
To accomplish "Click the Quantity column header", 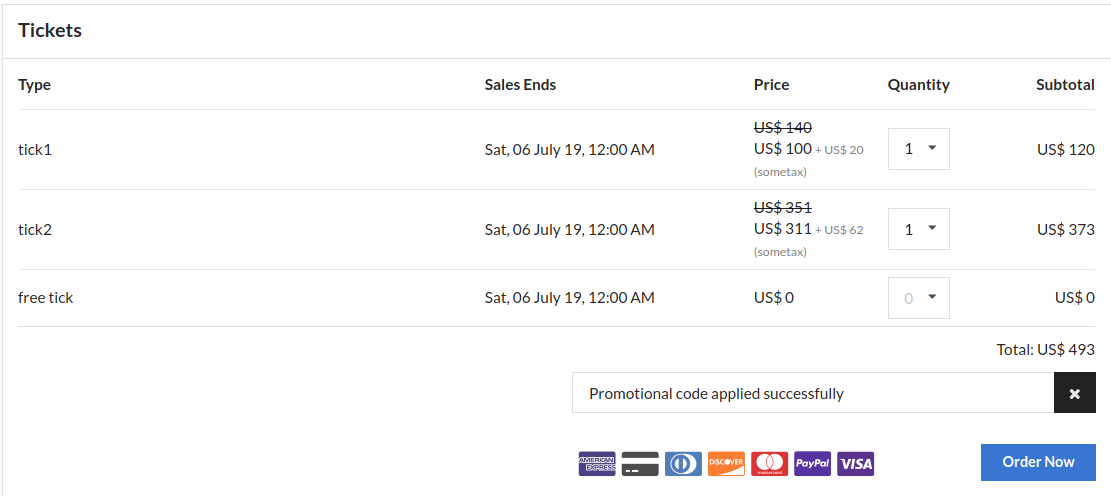I will pyautogui.click(x=918, y=85).
